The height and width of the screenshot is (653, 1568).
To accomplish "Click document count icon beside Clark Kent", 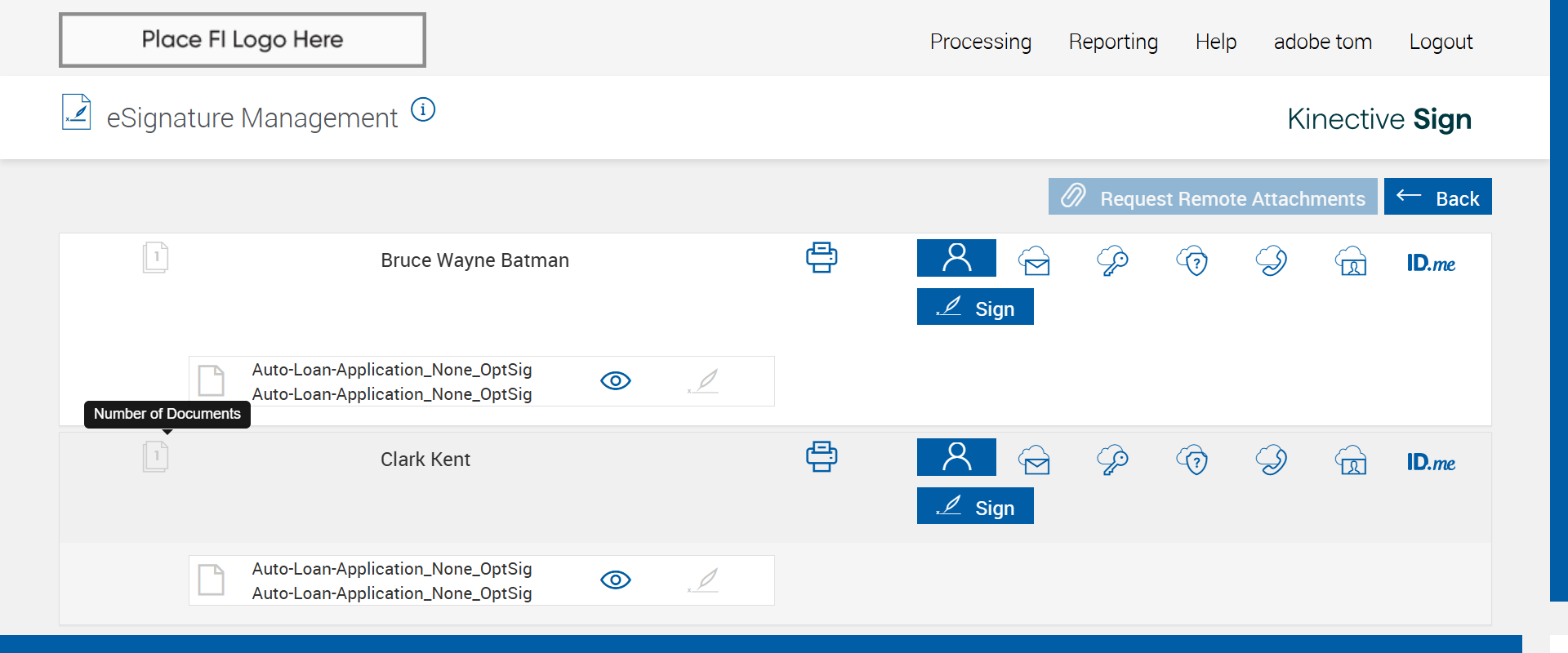I will (155, 456).
